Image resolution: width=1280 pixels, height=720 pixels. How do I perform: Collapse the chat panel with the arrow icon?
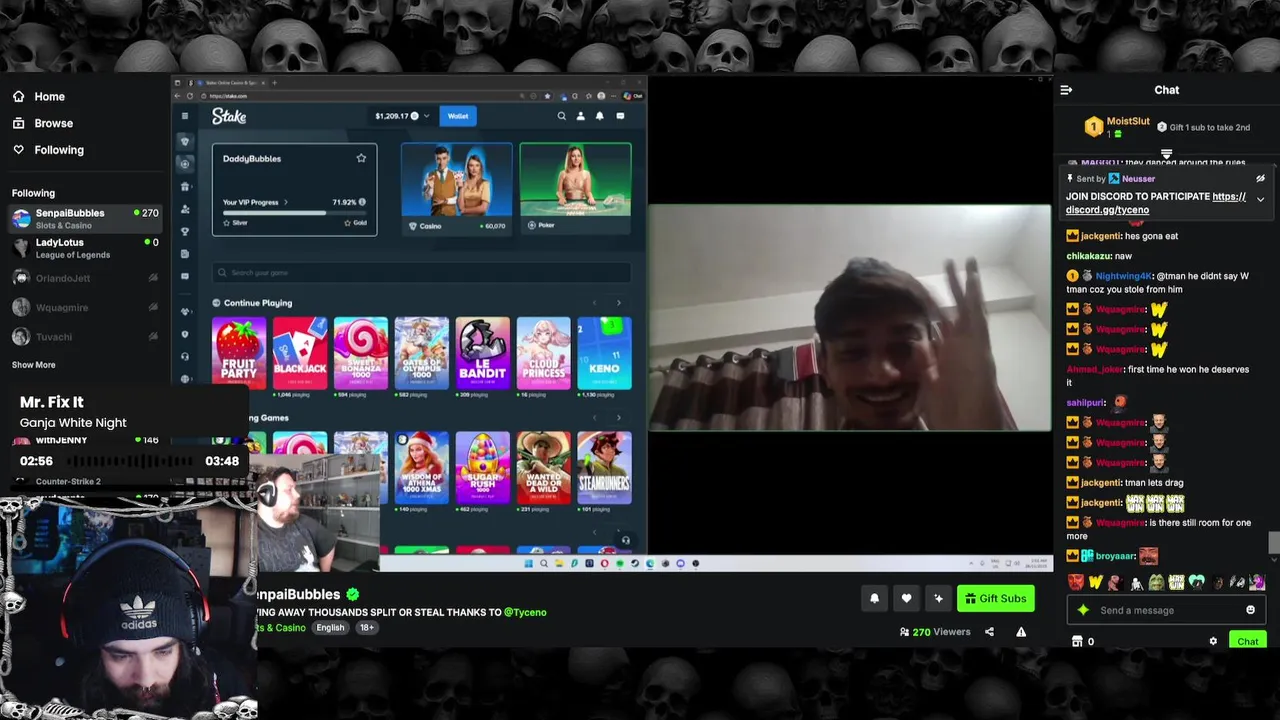[1066, 90]
